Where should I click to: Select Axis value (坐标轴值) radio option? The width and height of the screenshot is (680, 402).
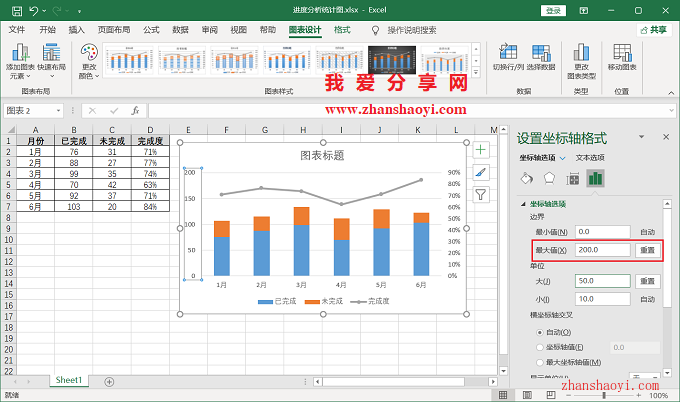540,347
